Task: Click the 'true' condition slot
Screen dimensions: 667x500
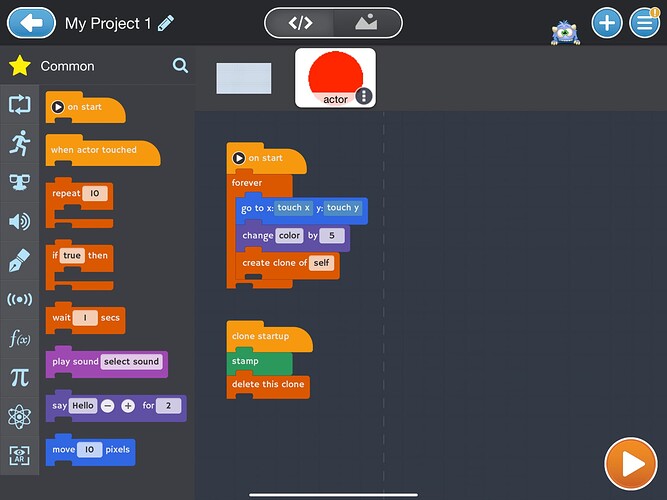Action: tap(72, 255)
